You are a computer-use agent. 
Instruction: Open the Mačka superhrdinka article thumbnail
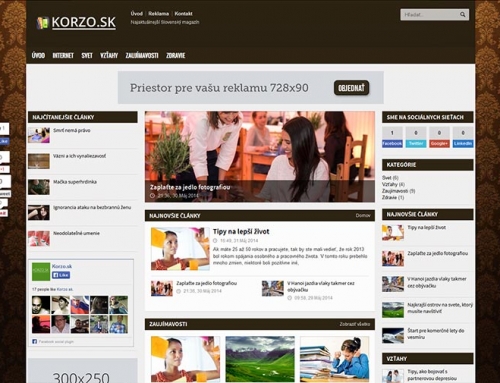tap(39, 187)
